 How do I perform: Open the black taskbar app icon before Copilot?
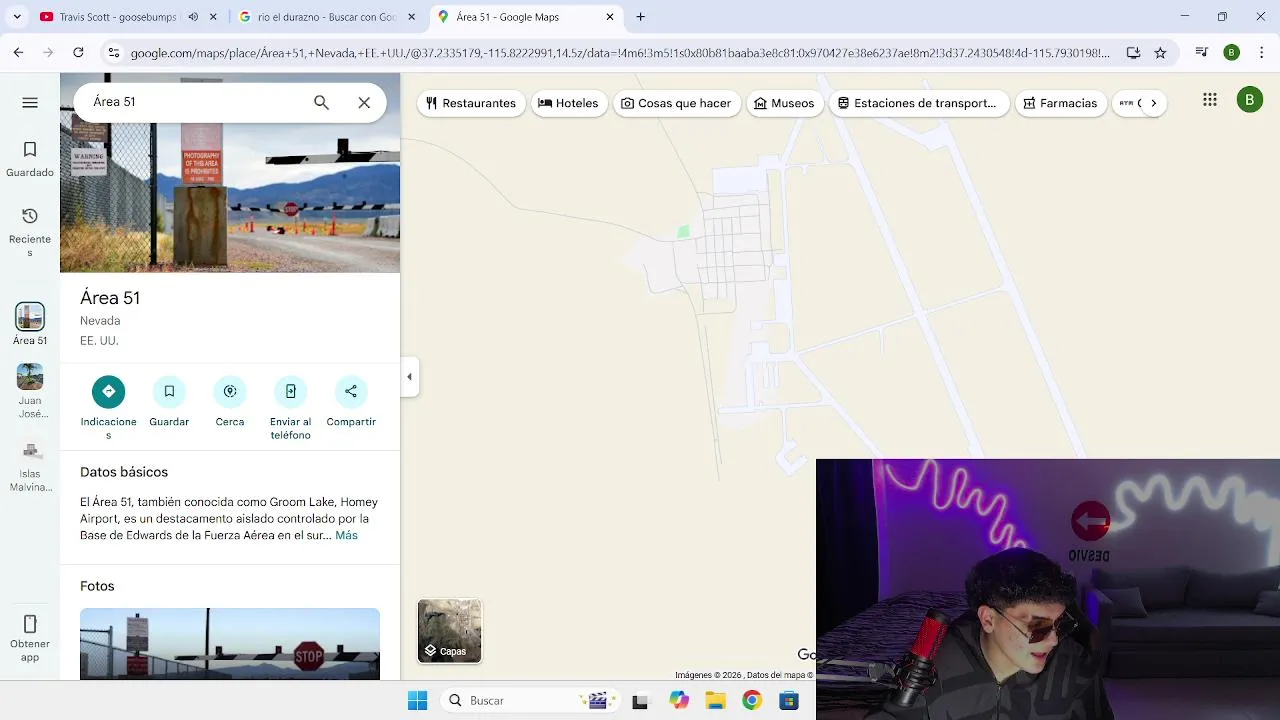point(640,701)
